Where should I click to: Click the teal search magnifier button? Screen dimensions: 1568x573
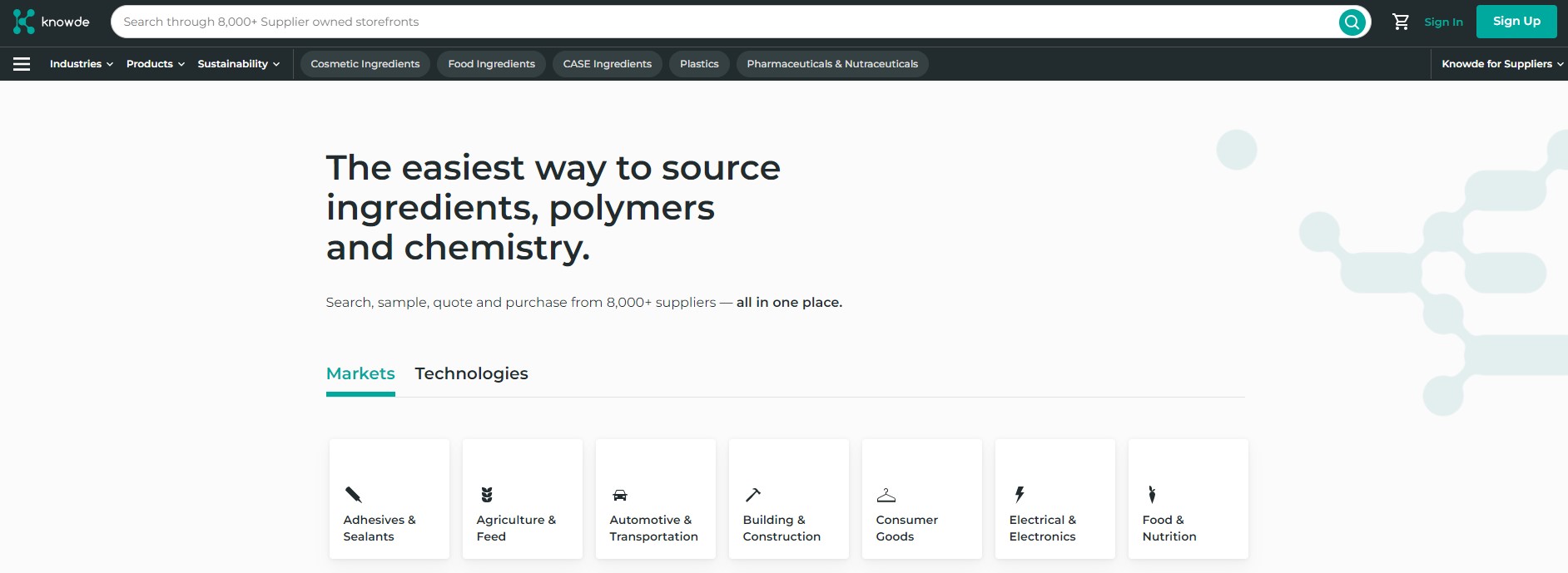(x=1352, y=22)
